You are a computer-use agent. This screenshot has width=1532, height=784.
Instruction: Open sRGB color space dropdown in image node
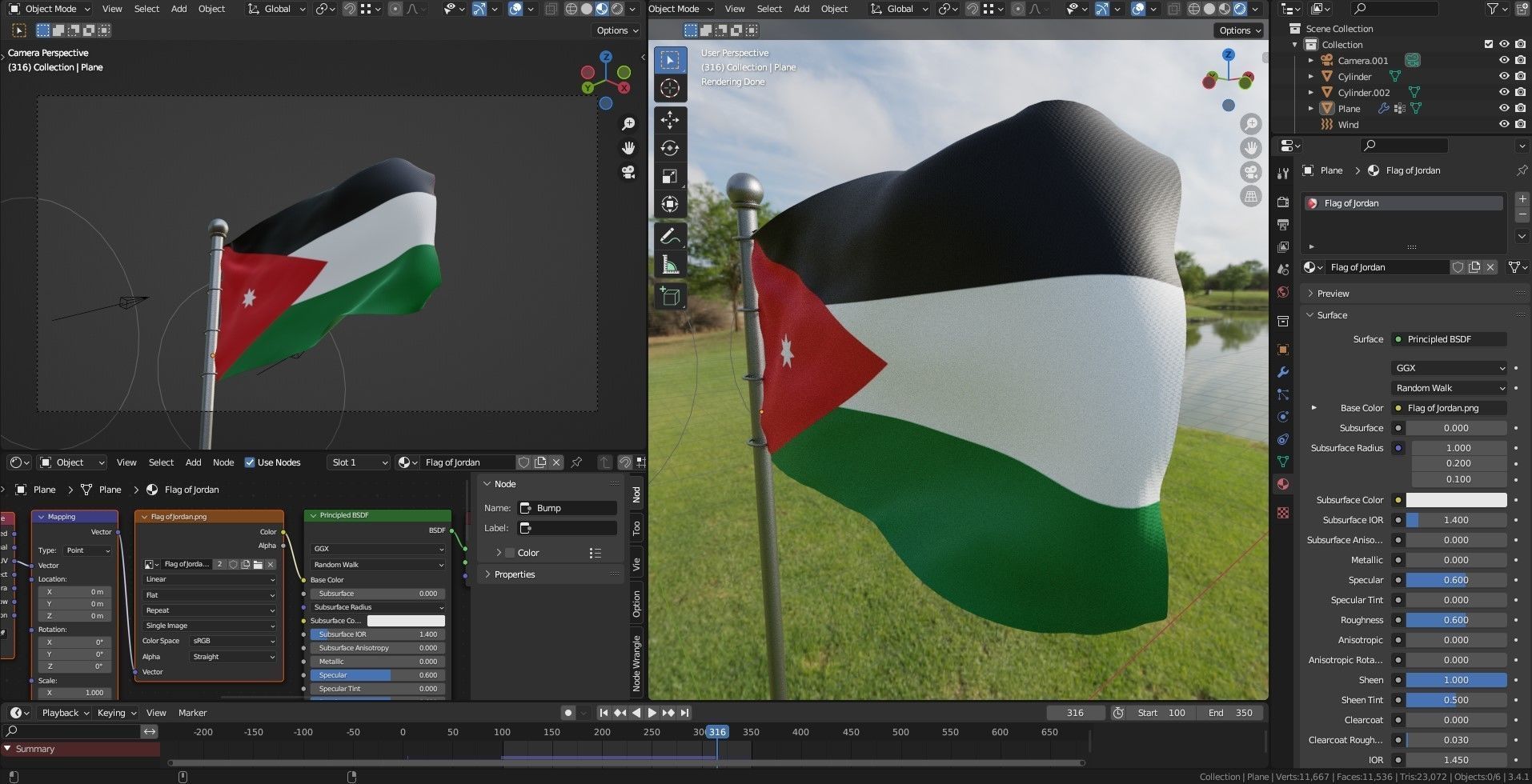tap(233, 641)
